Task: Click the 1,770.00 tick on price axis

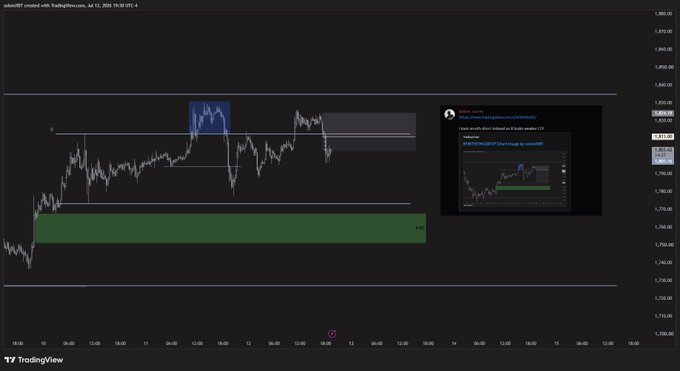Action: coord(664,209)
